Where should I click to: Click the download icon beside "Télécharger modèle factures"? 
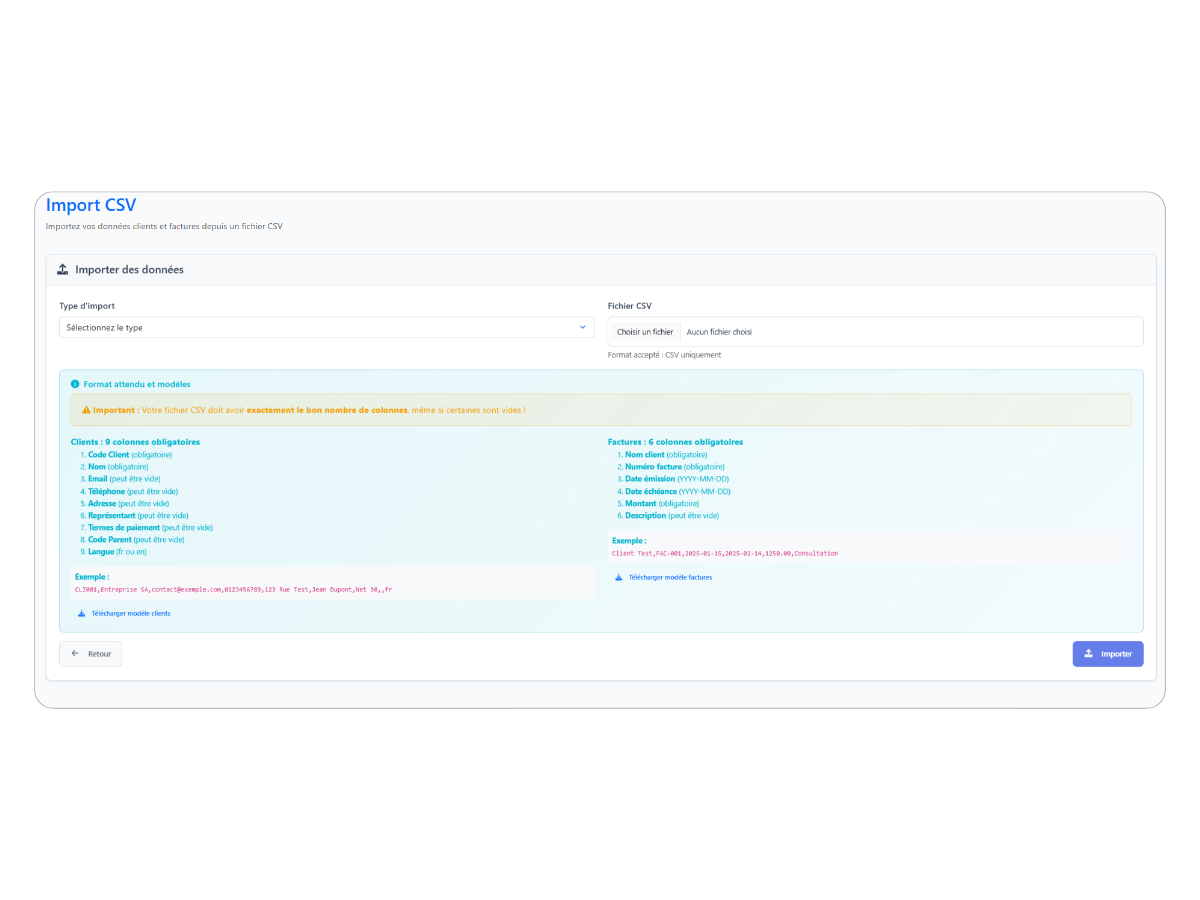[x=620, y=576]
